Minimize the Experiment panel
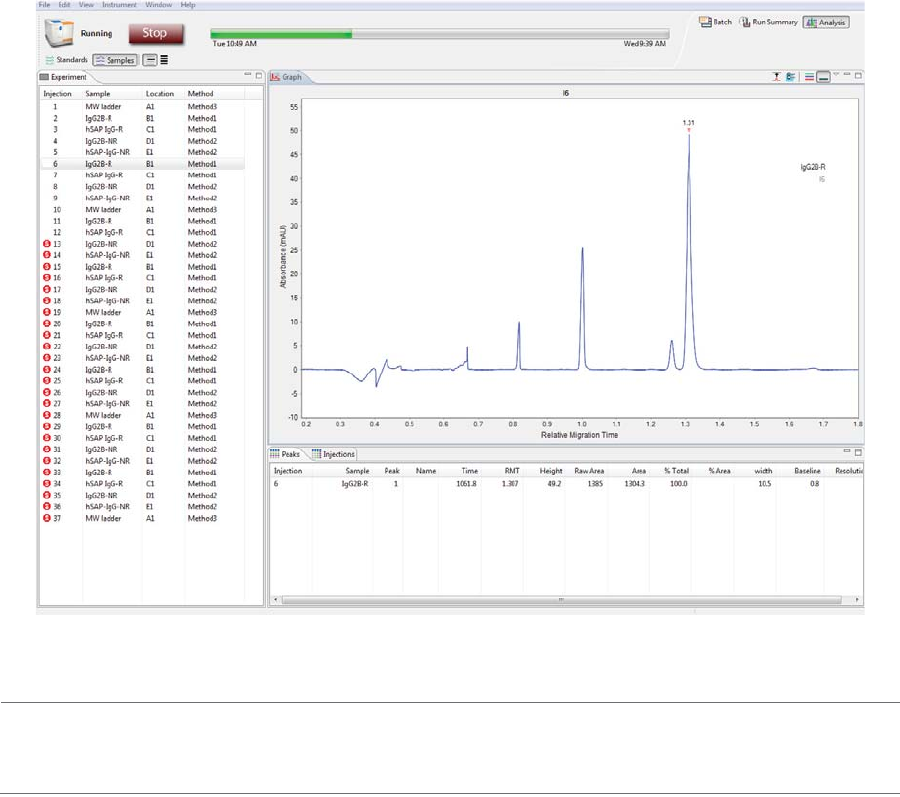Screen dimensions: 900x797 point(247,75)
